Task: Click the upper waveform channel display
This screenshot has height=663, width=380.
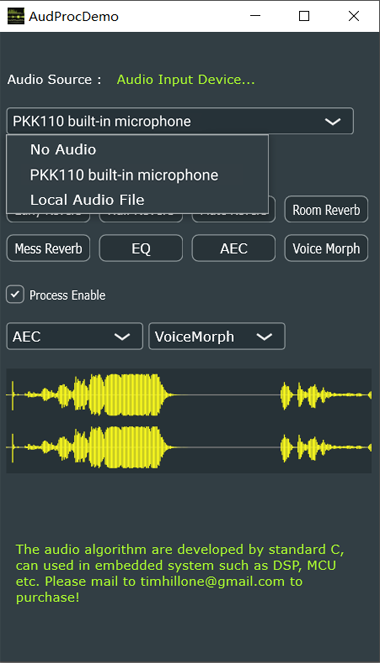Action: click(x=189, y=395)
